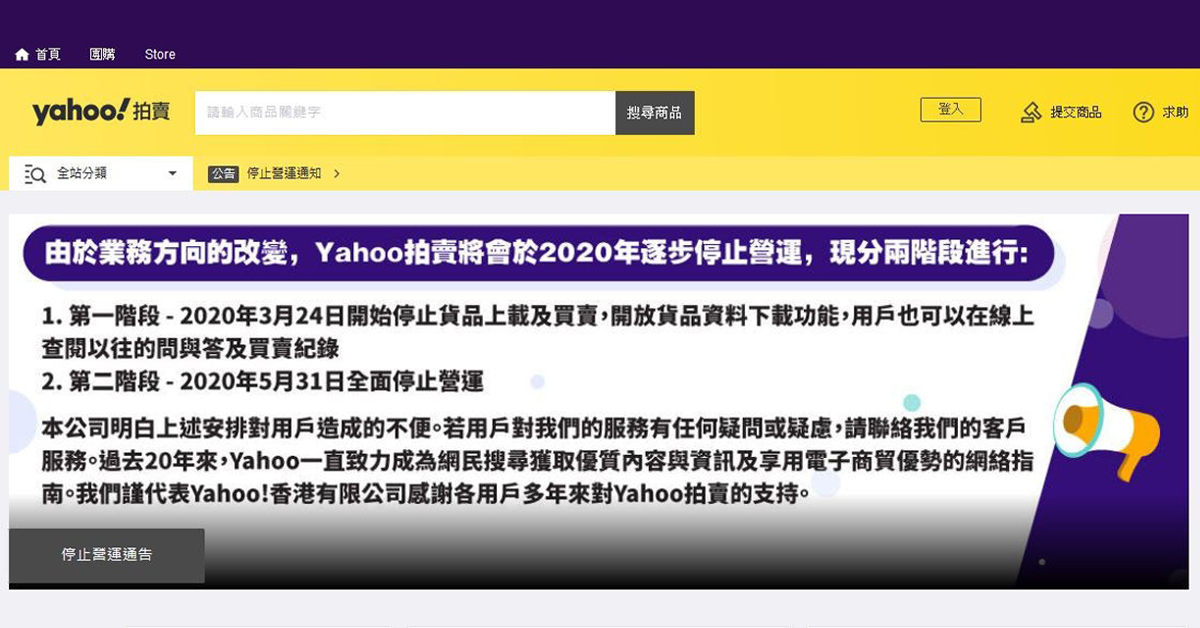Screen dimensions: 1200x628
Task: Click the 提交商品 gavel icon
Action: tap(1031, 112)
